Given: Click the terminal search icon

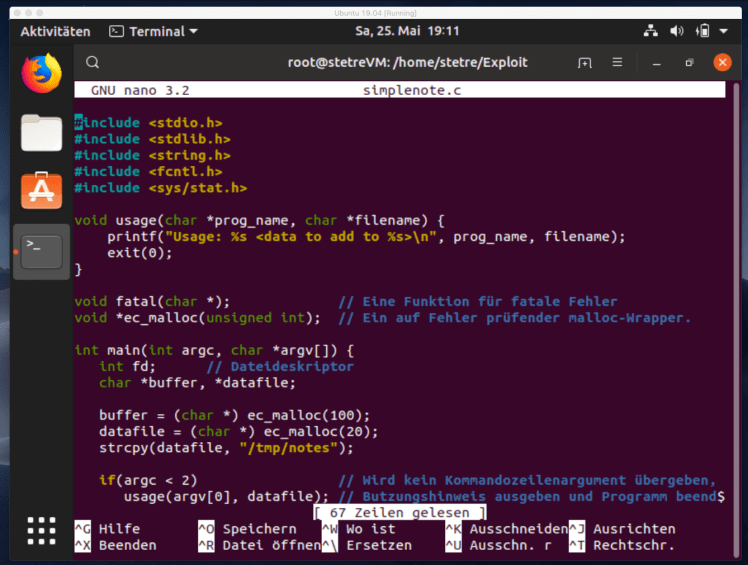Looking at the screenshot, I should coord(92,62).
